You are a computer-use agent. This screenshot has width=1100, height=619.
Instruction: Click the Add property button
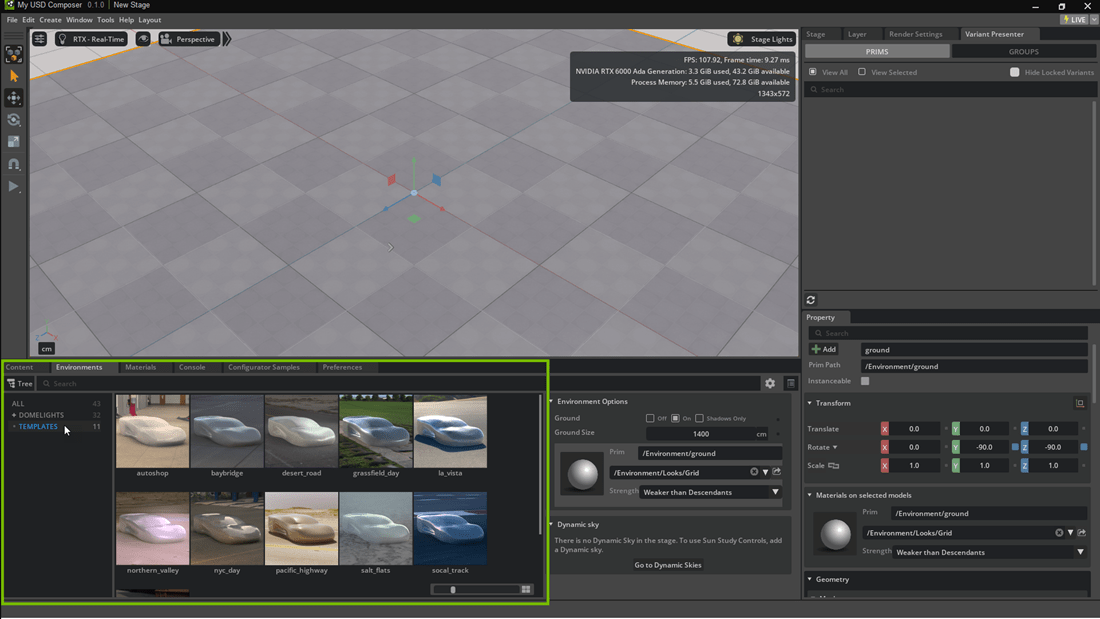click(824, 350)
